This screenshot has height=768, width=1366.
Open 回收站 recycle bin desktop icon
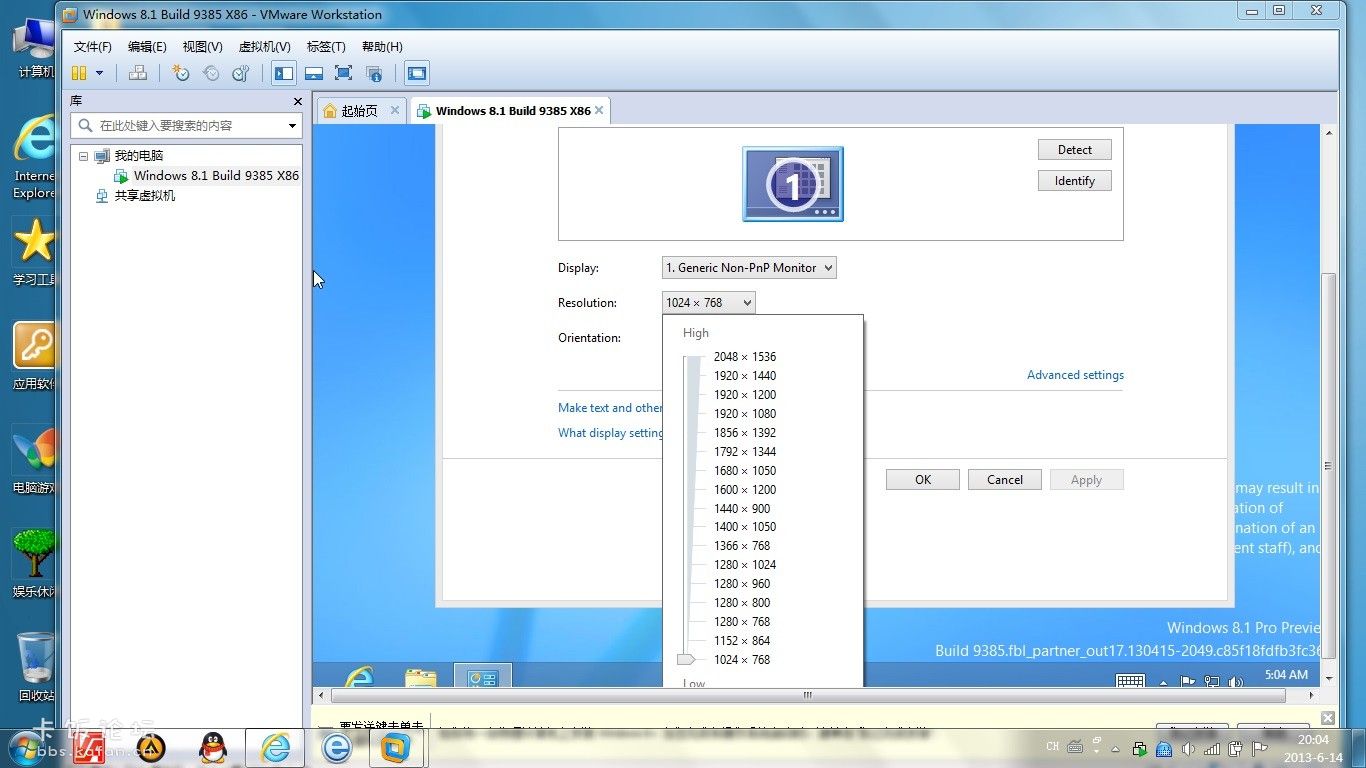click(x=35, y=666)
